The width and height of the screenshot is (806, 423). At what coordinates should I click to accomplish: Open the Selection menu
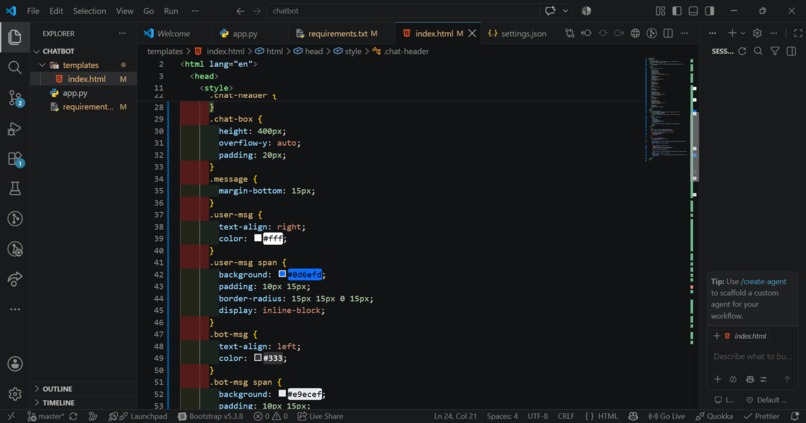(x=89, y=11)
